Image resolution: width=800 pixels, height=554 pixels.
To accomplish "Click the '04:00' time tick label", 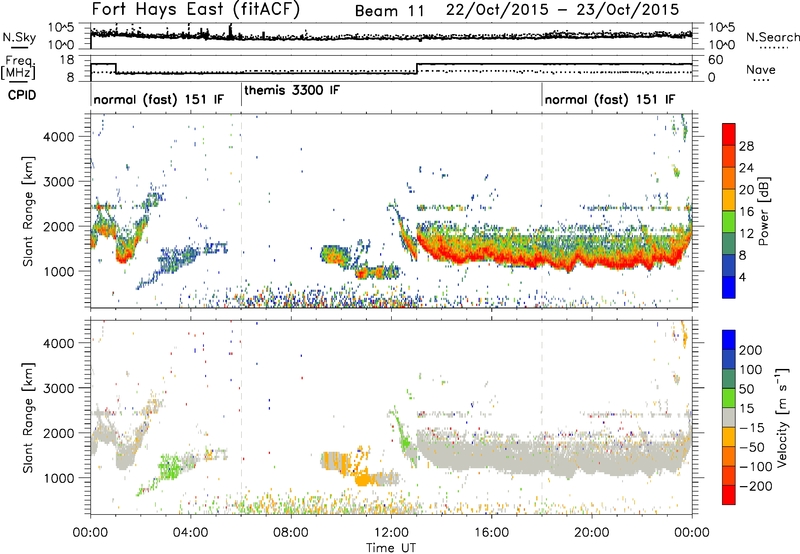I will pos(190,533).
